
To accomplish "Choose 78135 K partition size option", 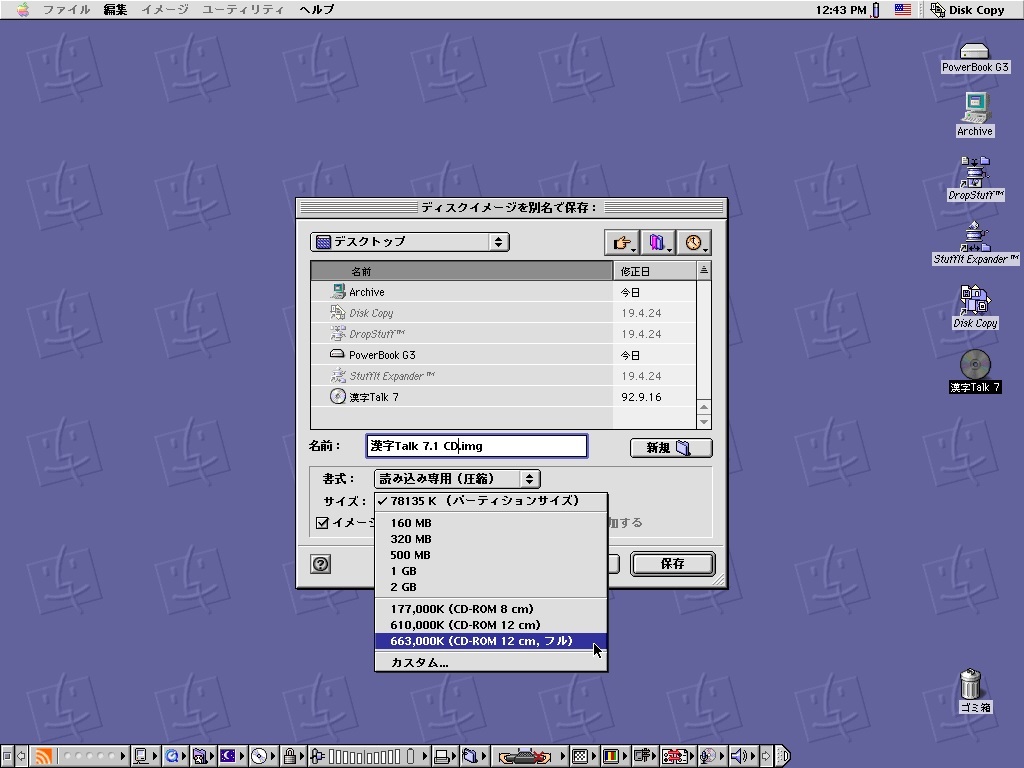I will pos(491,501).
